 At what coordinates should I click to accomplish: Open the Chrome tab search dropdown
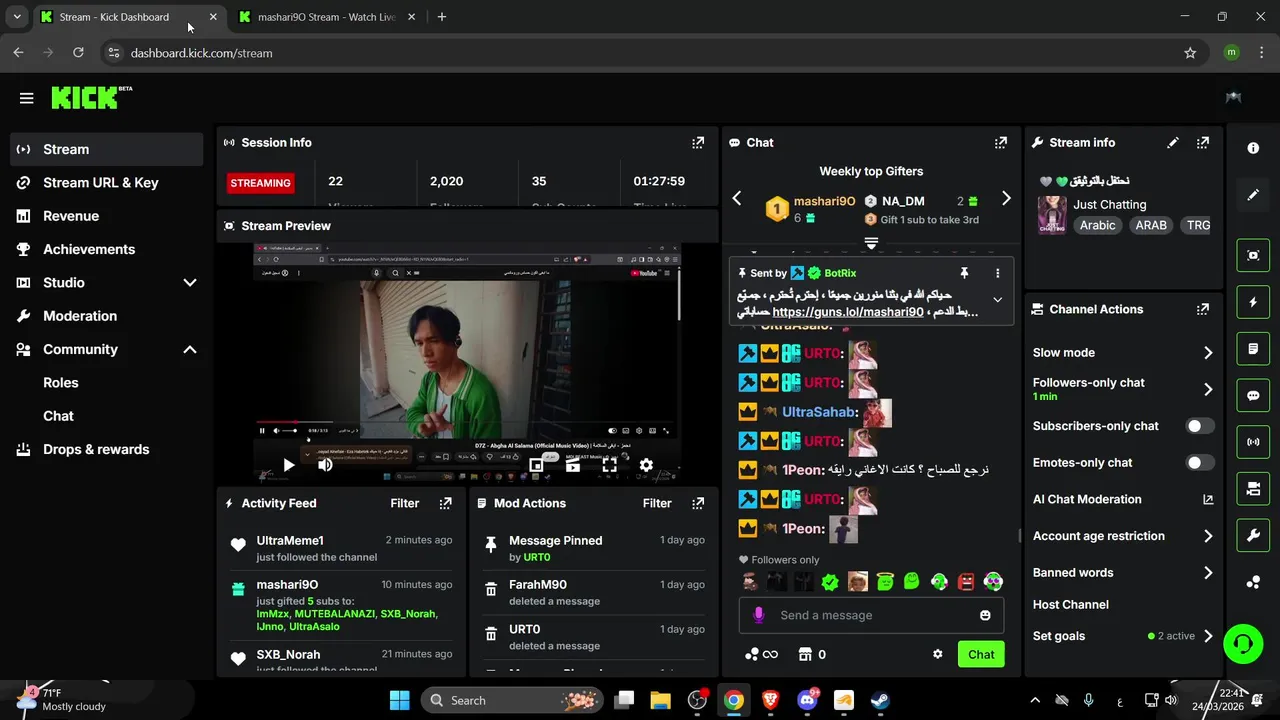[16, 17]
